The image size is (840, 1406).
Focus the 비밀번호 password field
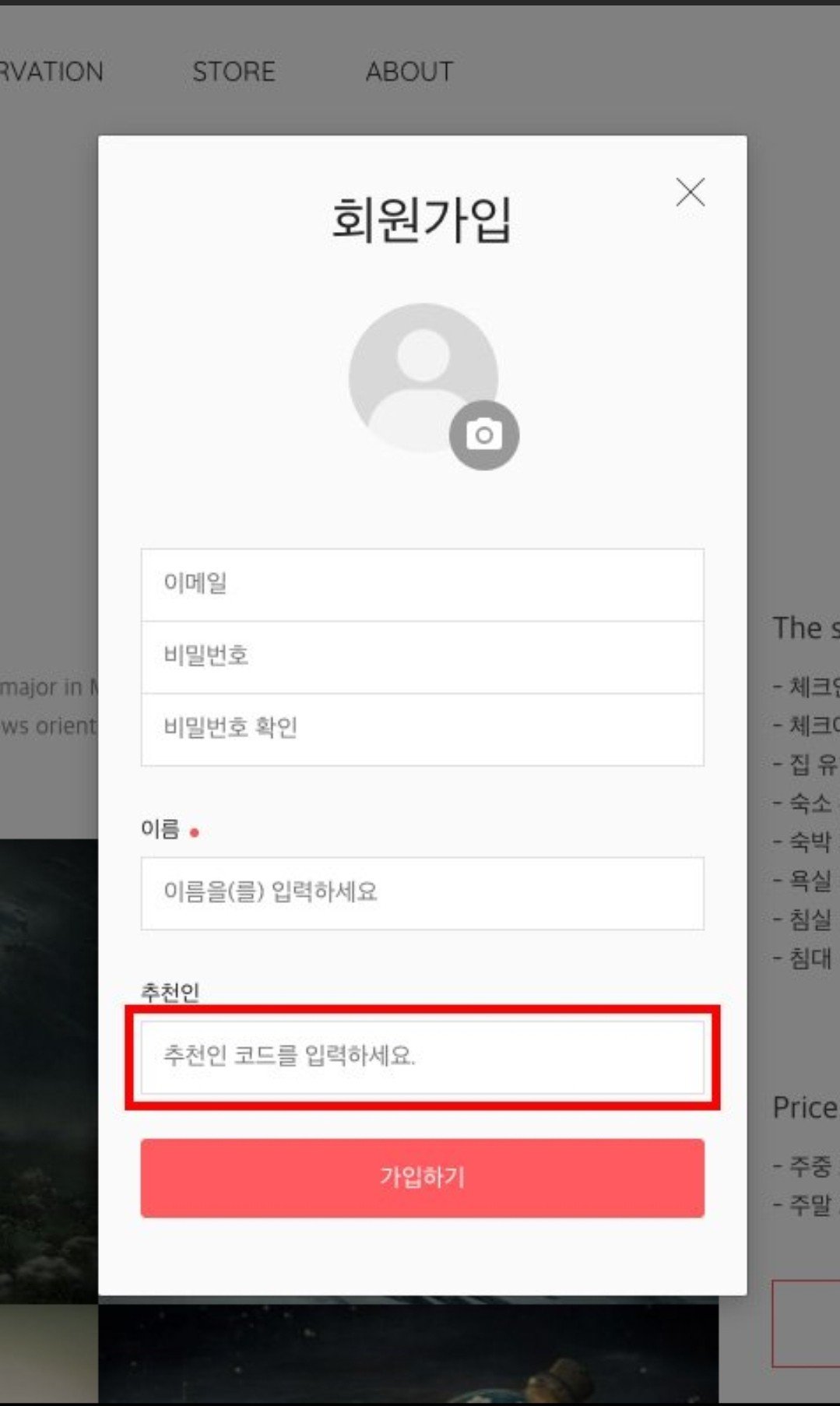(x=422, y=657)
